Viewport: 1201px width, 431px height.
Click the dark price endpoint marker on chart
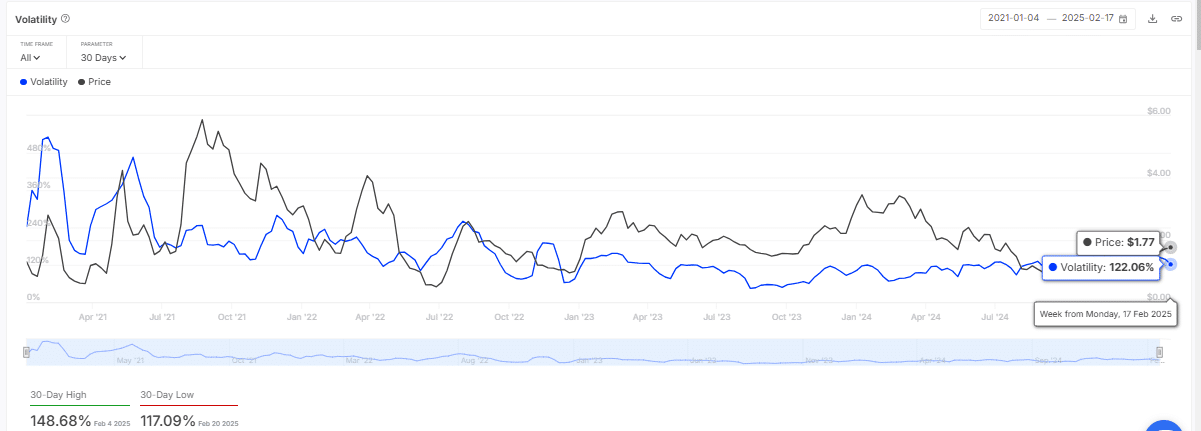pos(1171,247)
